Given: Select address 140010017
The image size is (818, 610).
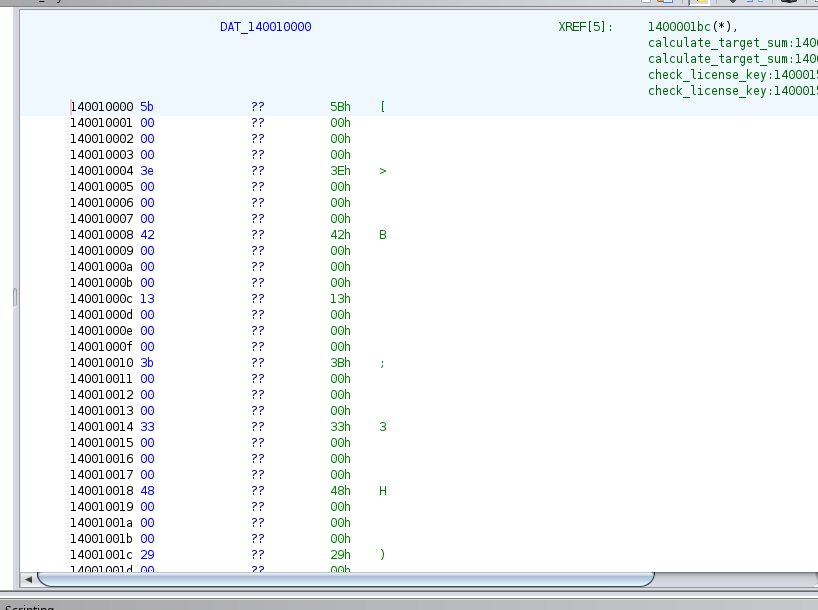Looking at the screenshot, I should point(102,475).
